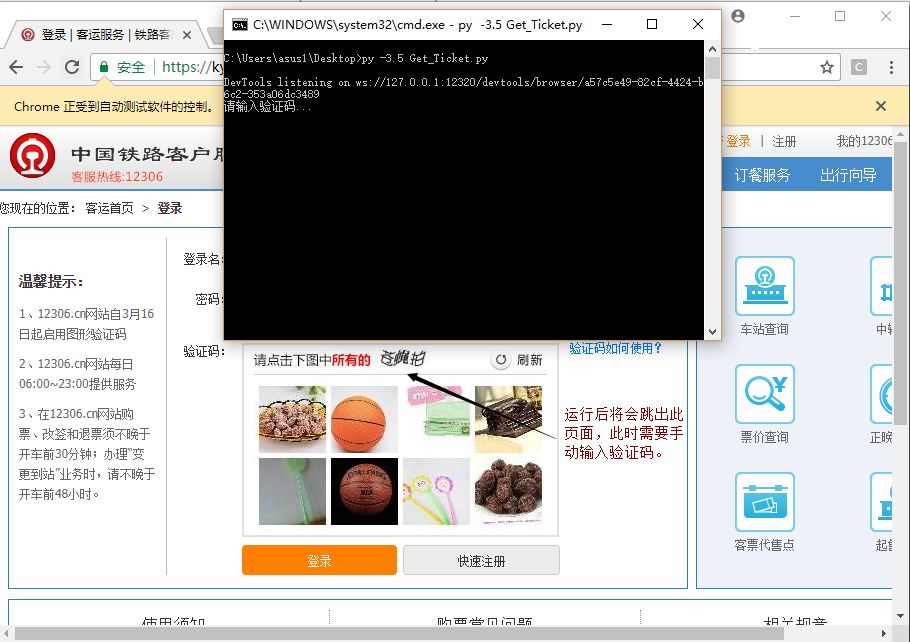
Task: Select the basketball captcha image
Action: 364,419
